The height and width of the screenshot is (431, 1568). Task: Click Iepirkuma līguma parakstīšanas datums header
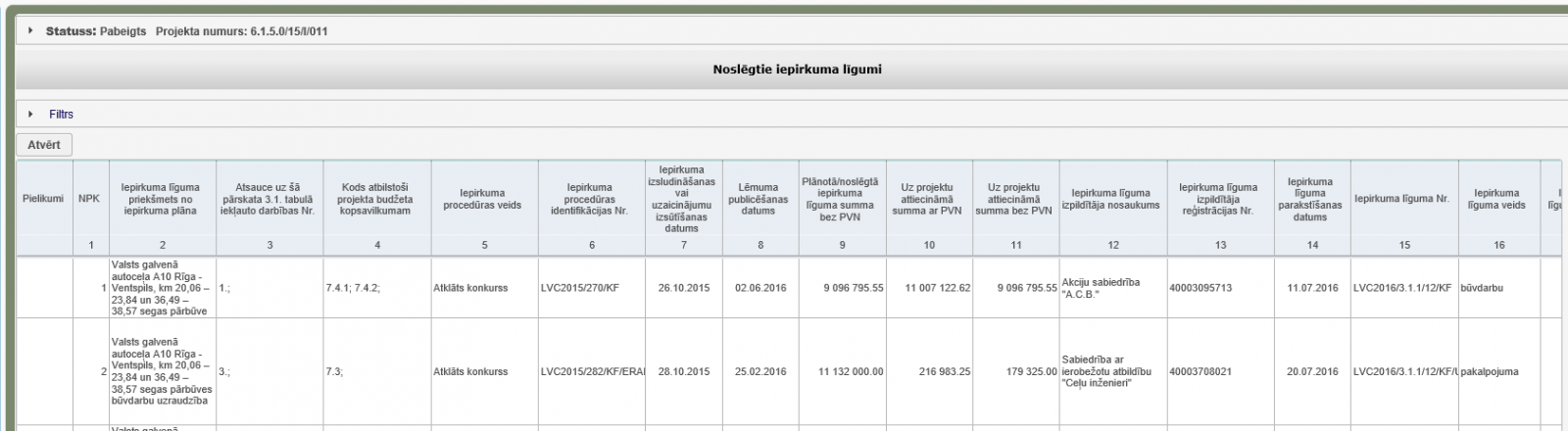point(1309,199)
